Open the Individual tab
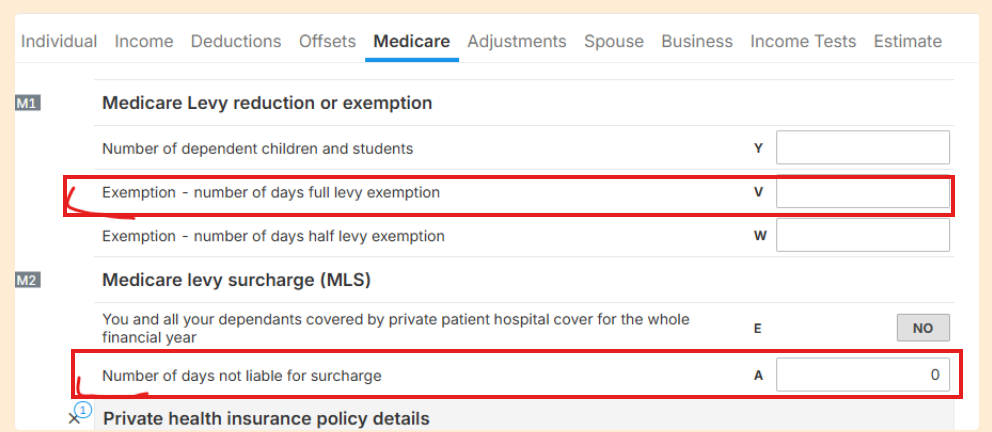 tap(59, 42)
